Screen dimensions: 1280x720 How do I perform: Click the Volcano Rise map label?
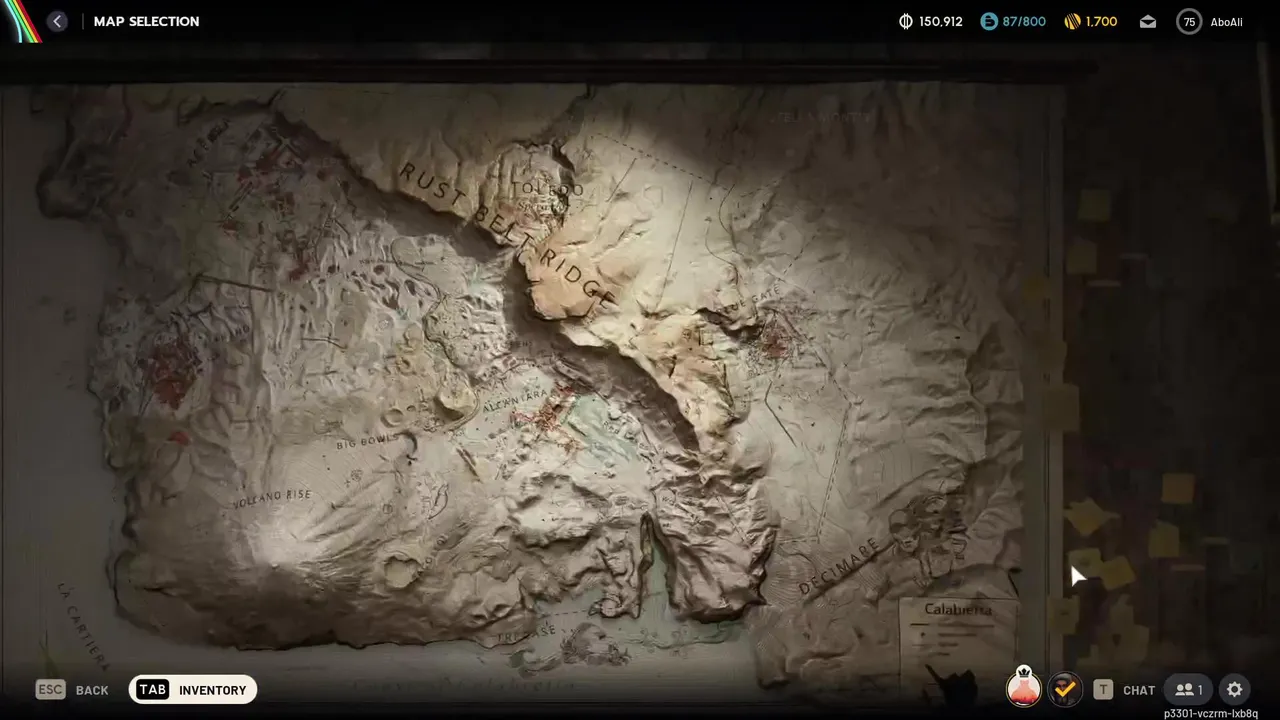[x=272, y=499]
